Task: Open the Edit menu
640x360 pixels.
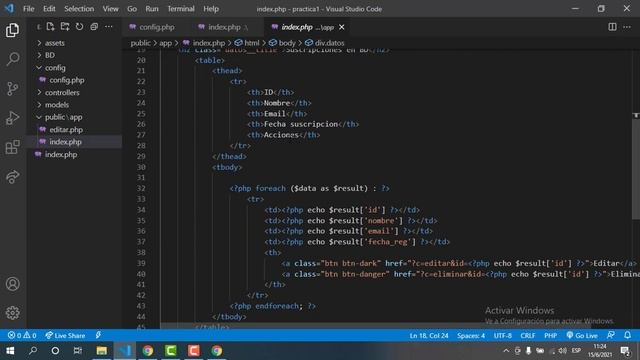Action: (49, 9)
